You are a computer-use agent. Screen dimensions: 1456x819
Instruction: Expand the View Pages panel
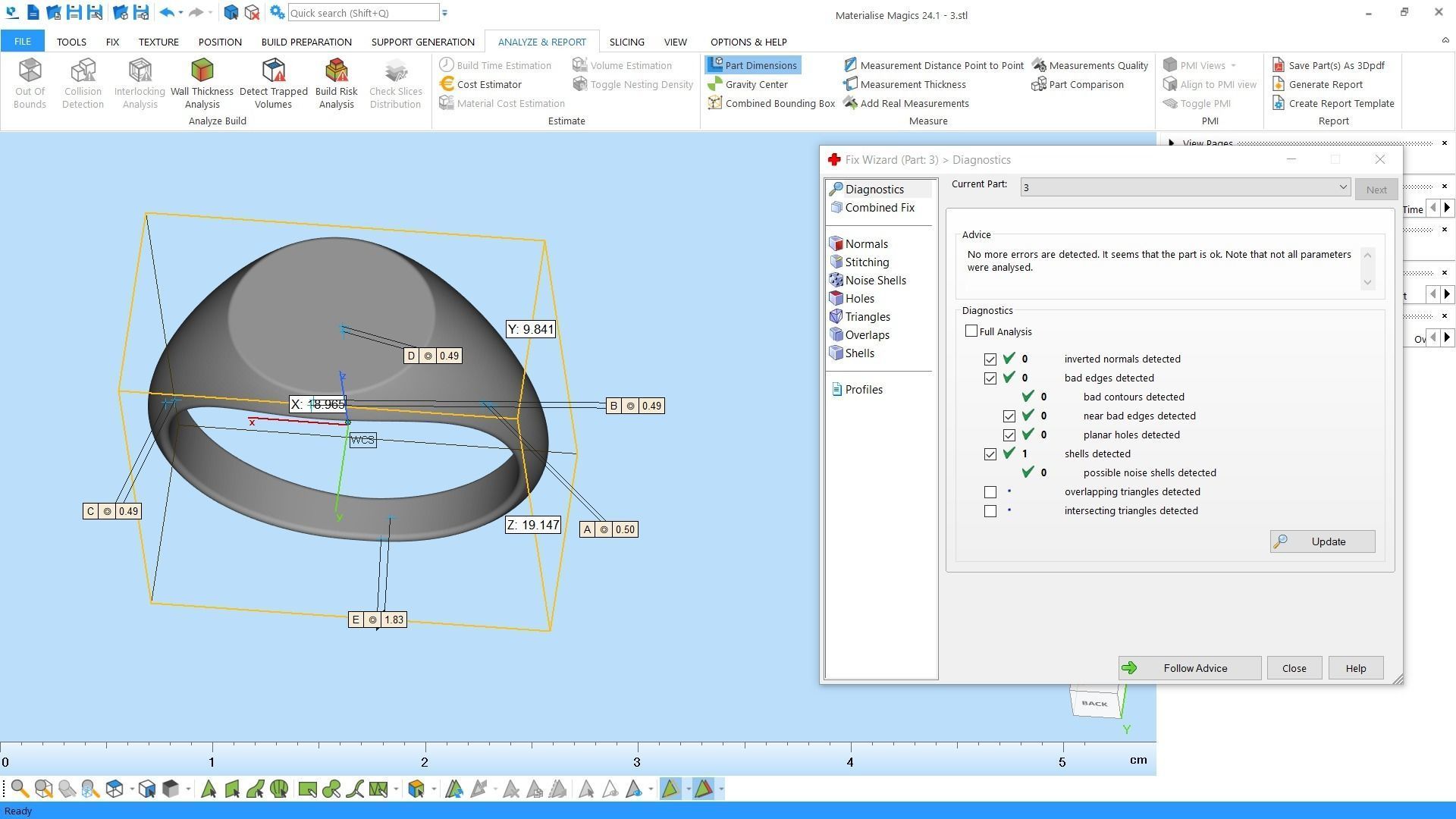(1172, 143)
